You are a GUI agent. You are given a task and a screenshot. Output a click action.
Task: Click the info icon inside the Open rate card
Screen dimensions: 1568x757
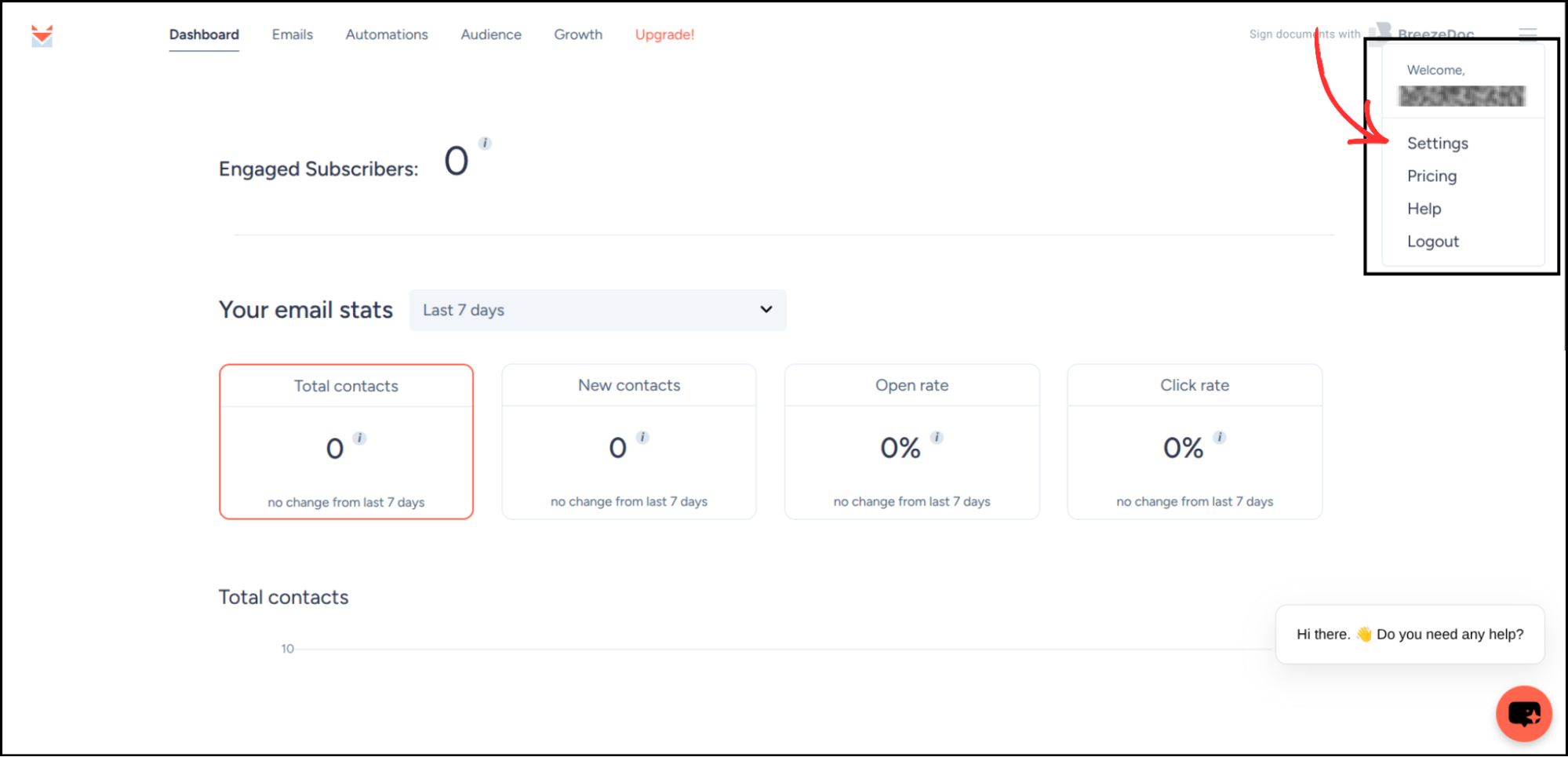[x=937, y=438]
